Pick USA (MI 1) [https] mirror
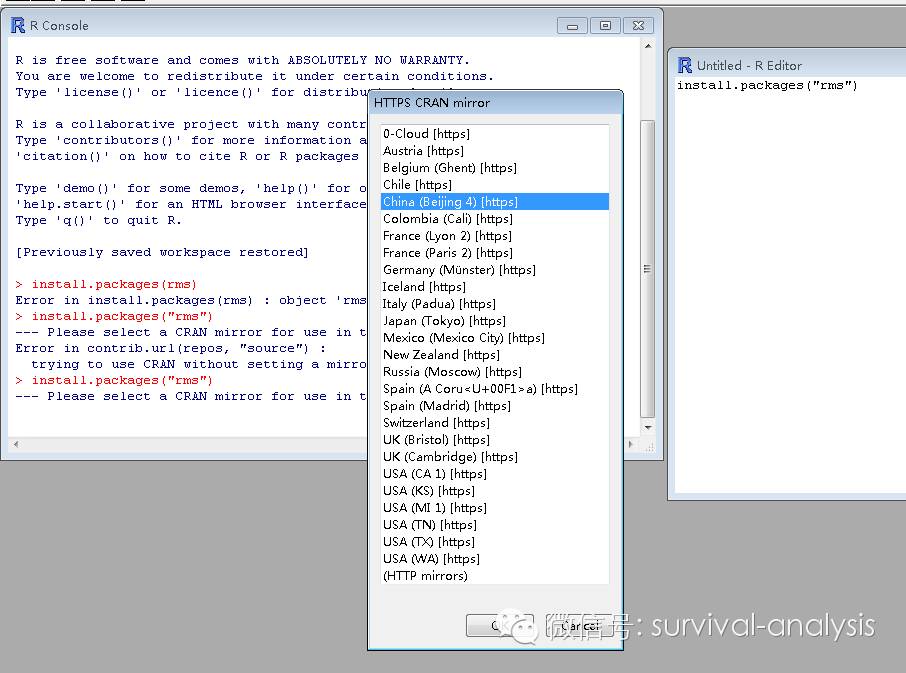Screen dimensions: 906x673 click(495, 508)
